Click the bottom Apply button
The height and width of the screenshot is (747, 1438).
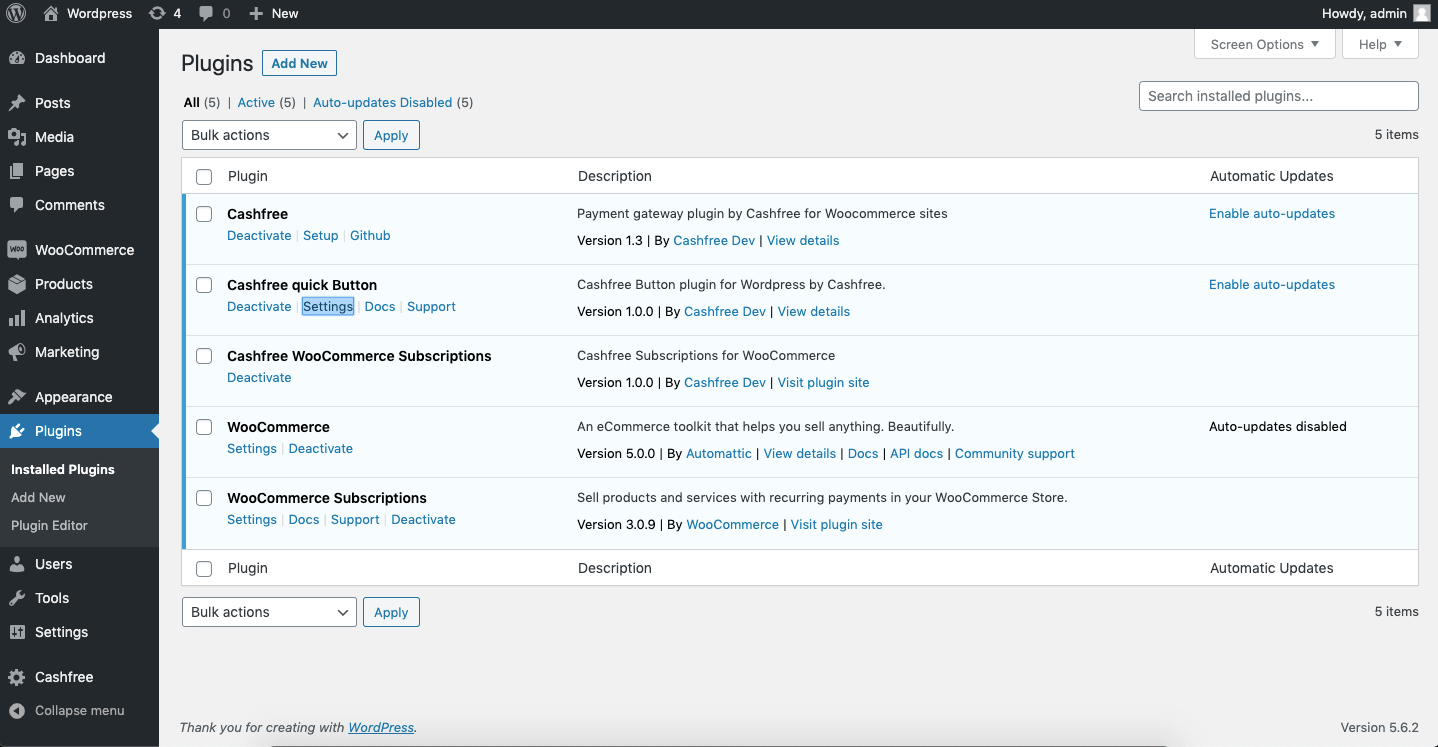pos(391,612)
